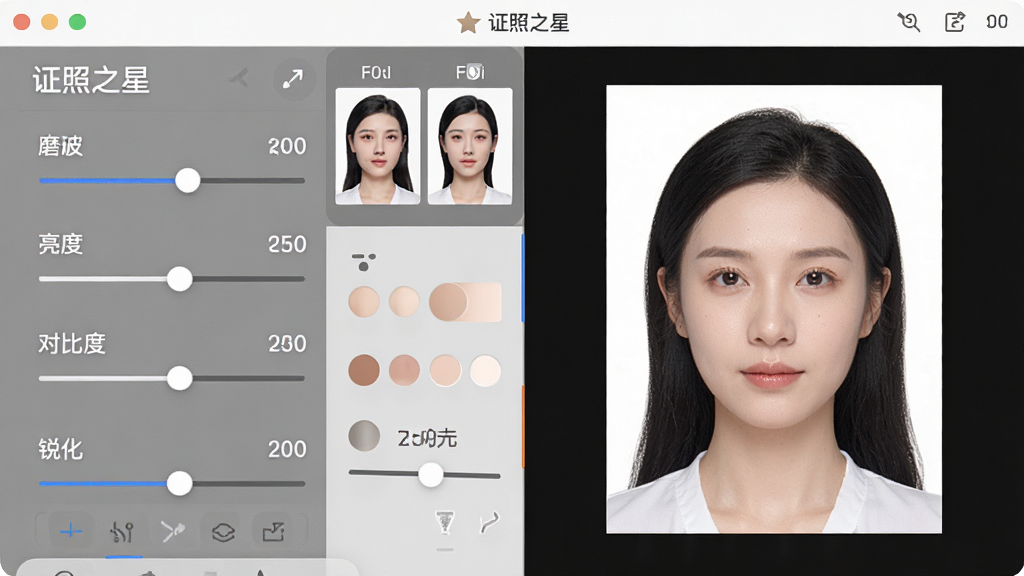Image resolution: width=1024 pixels, height=576 pixels.
Task: Click the main ID photo preview
Action: pyautogui.click(x=774, y=309)
